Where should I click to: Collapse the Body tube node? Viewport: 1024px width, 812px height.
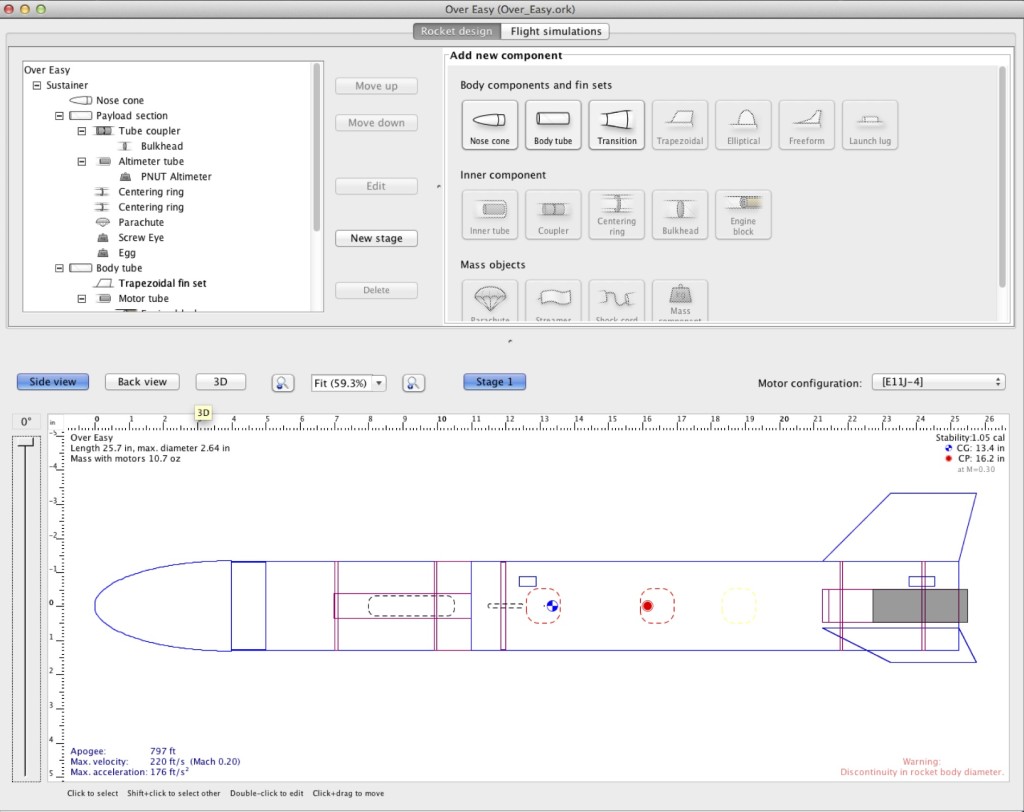[59, 268]
